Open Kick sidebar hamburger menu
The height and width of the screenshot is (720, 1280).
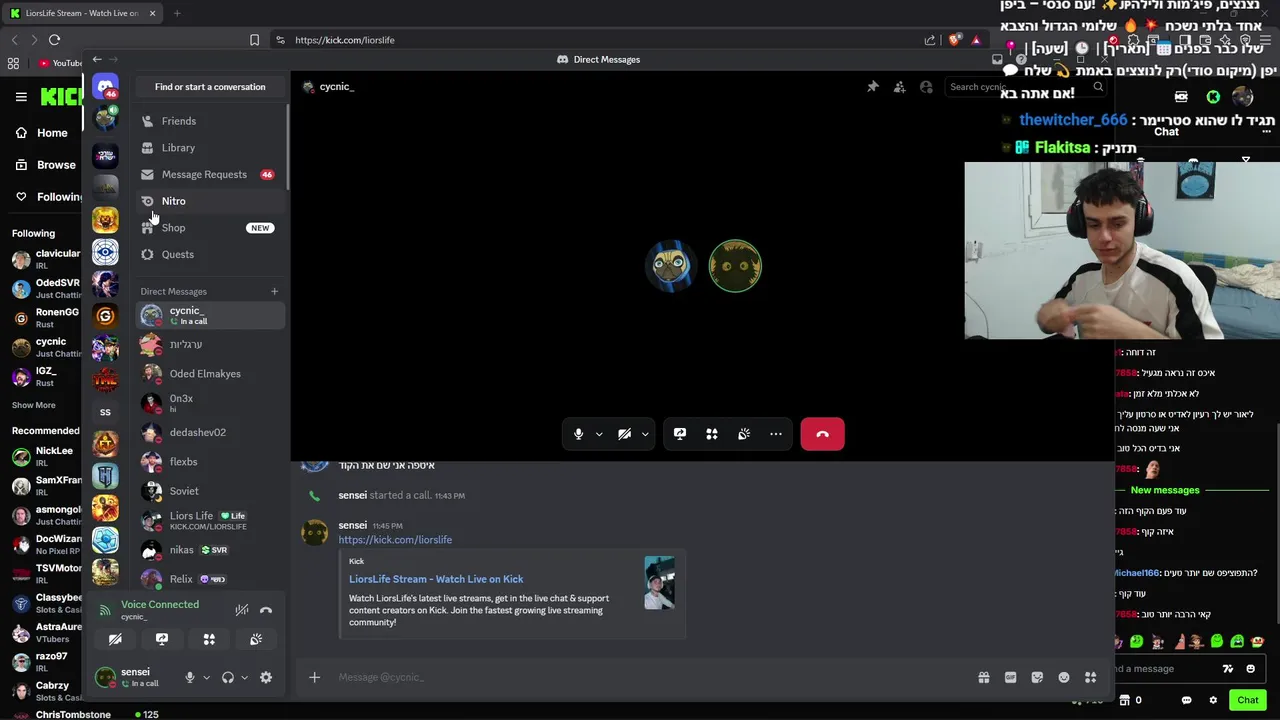[x=21, y=97]
